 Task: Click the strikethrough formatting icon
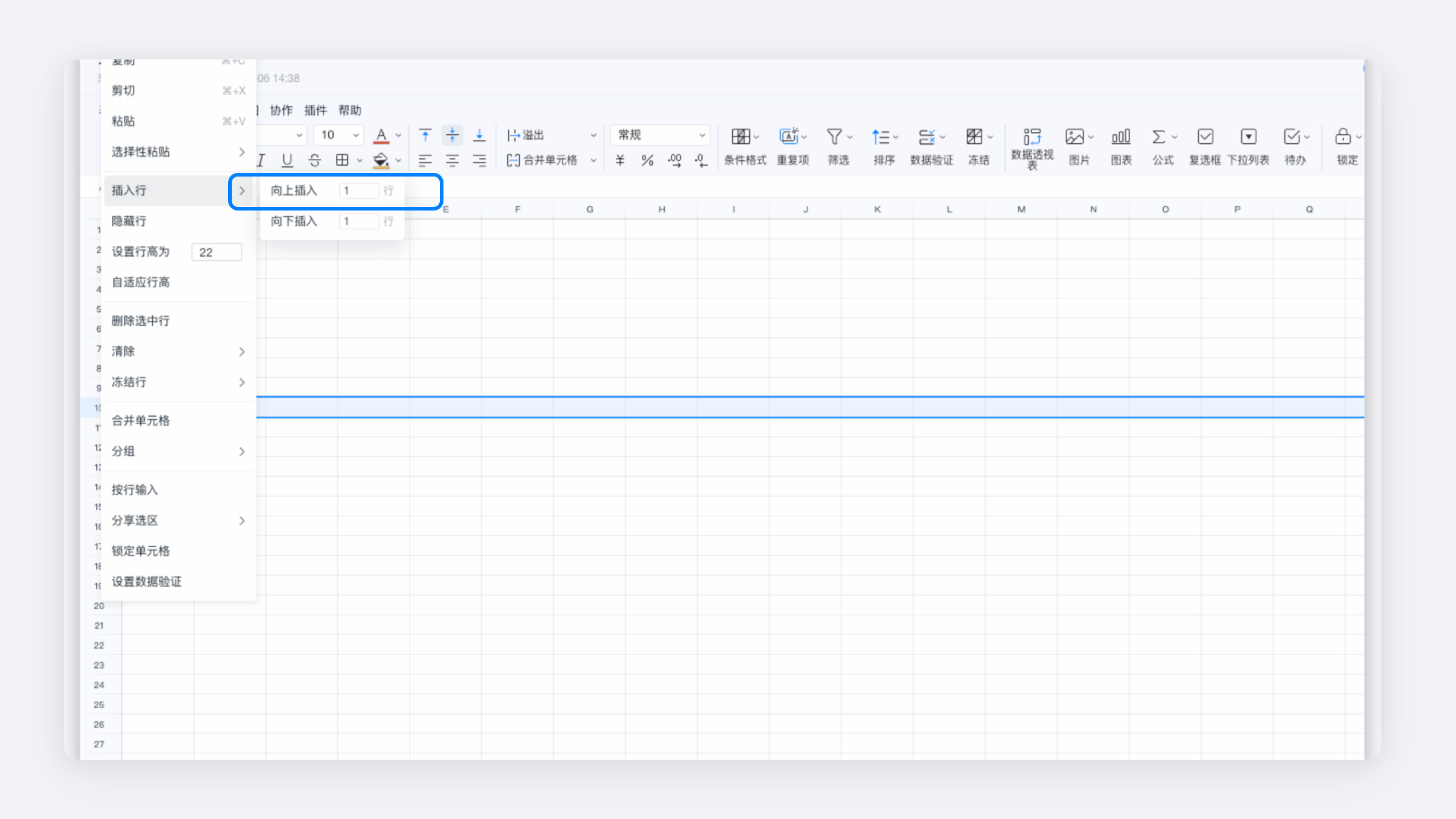(x=314, y=161)
